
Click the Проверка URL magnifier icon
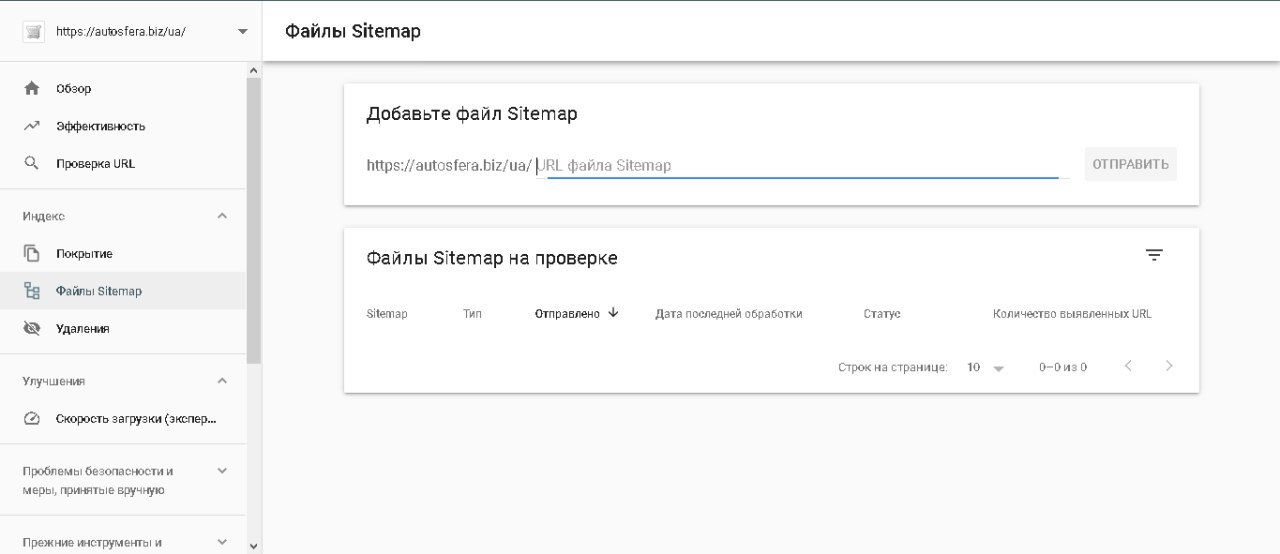coord(32,163)
